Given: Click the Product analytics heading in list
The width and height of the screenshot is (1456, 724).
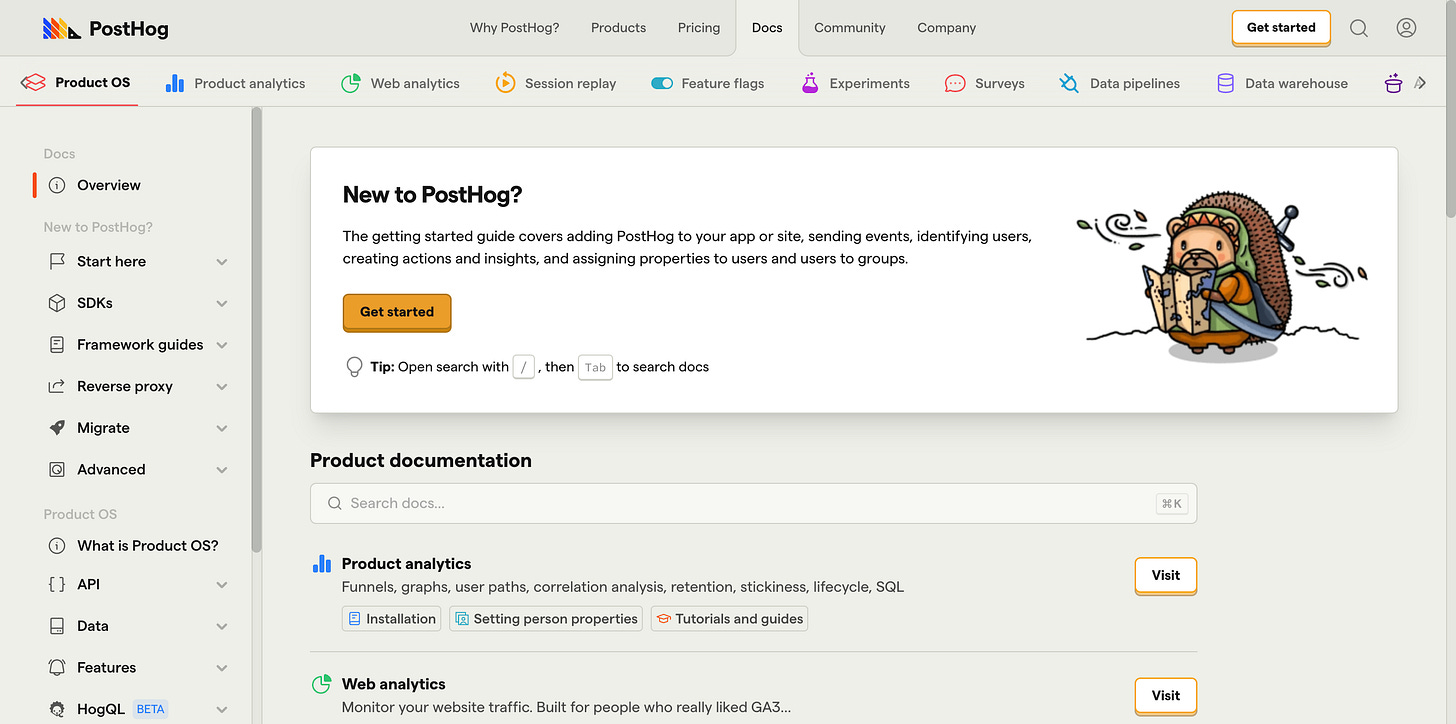Looking at the screenshot, I should point(406,564).
